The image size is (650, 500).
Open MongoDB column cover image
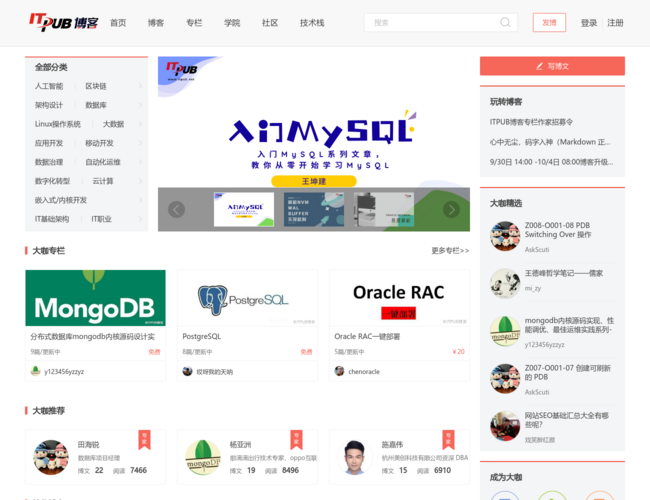[x=95, y=298]
